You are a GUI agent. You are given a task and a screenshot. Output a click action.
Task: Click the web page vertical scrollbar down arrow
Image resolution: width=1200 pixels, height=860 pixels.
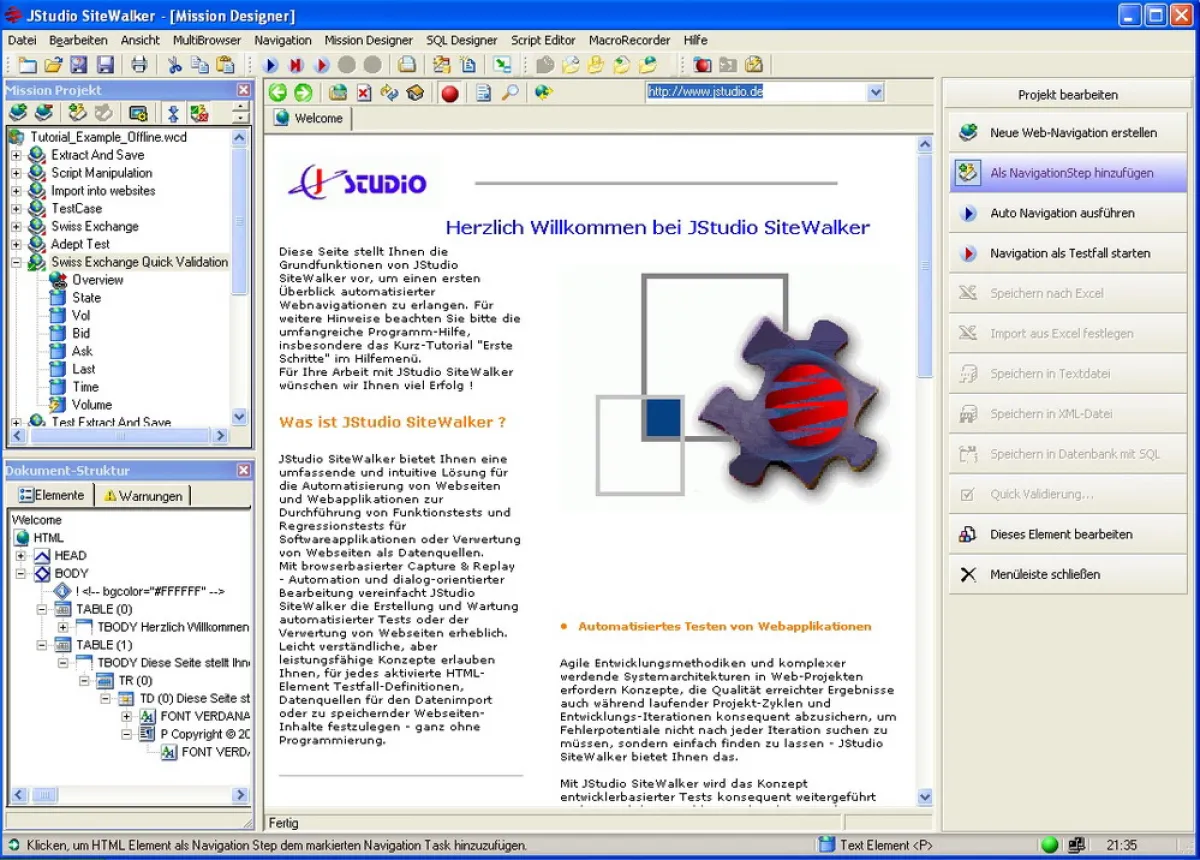tap(924, 797)
